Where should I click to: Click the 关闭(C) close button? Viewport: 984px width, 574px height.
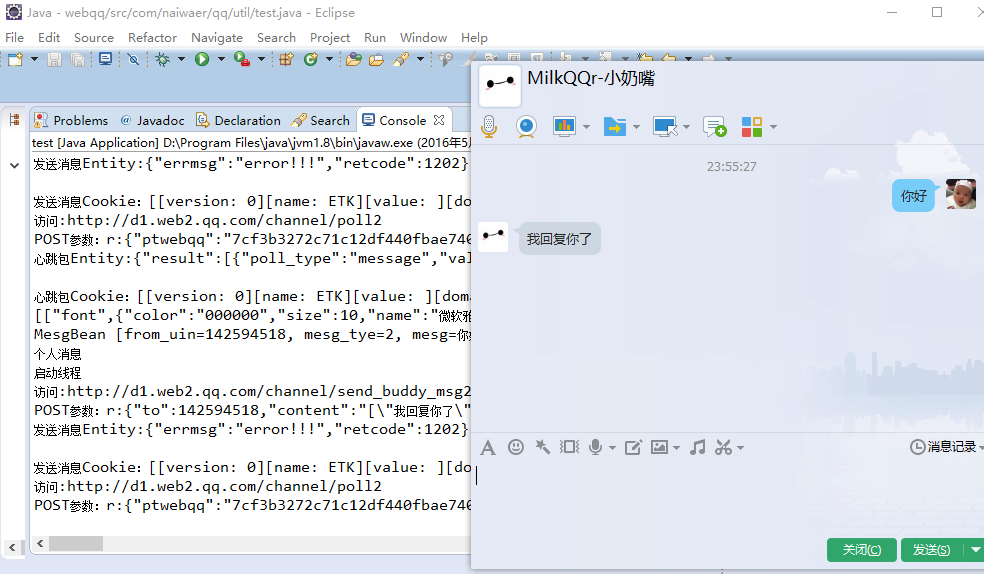pyautogui.click(x=862, y=550)
